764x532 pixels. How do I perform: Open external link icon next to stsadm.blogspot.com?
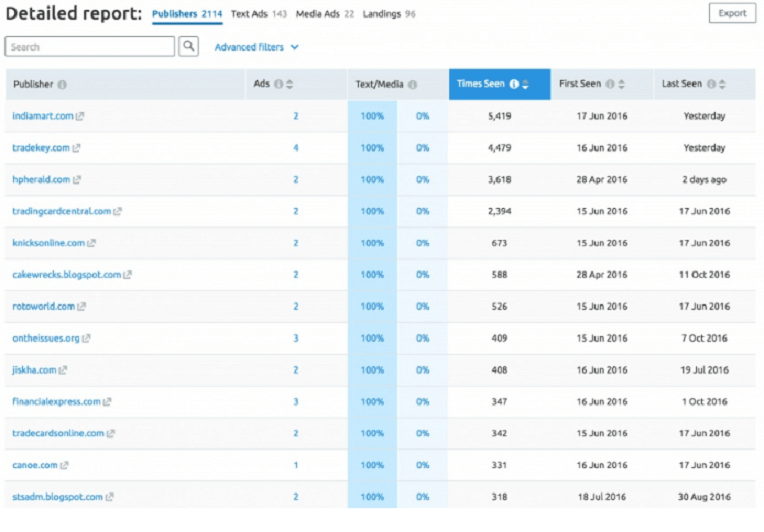coord(109,497)
